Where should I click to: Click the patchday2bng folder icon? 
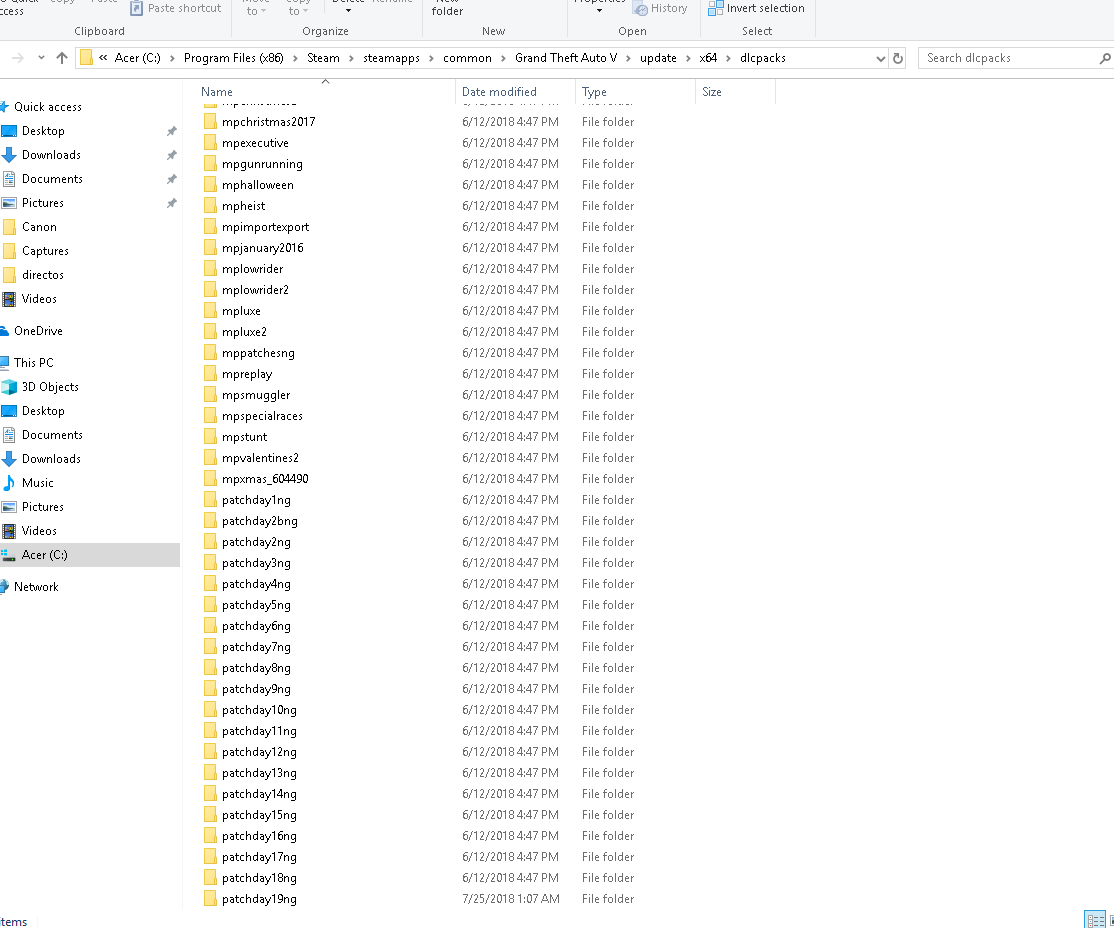(x=210, y=520)
